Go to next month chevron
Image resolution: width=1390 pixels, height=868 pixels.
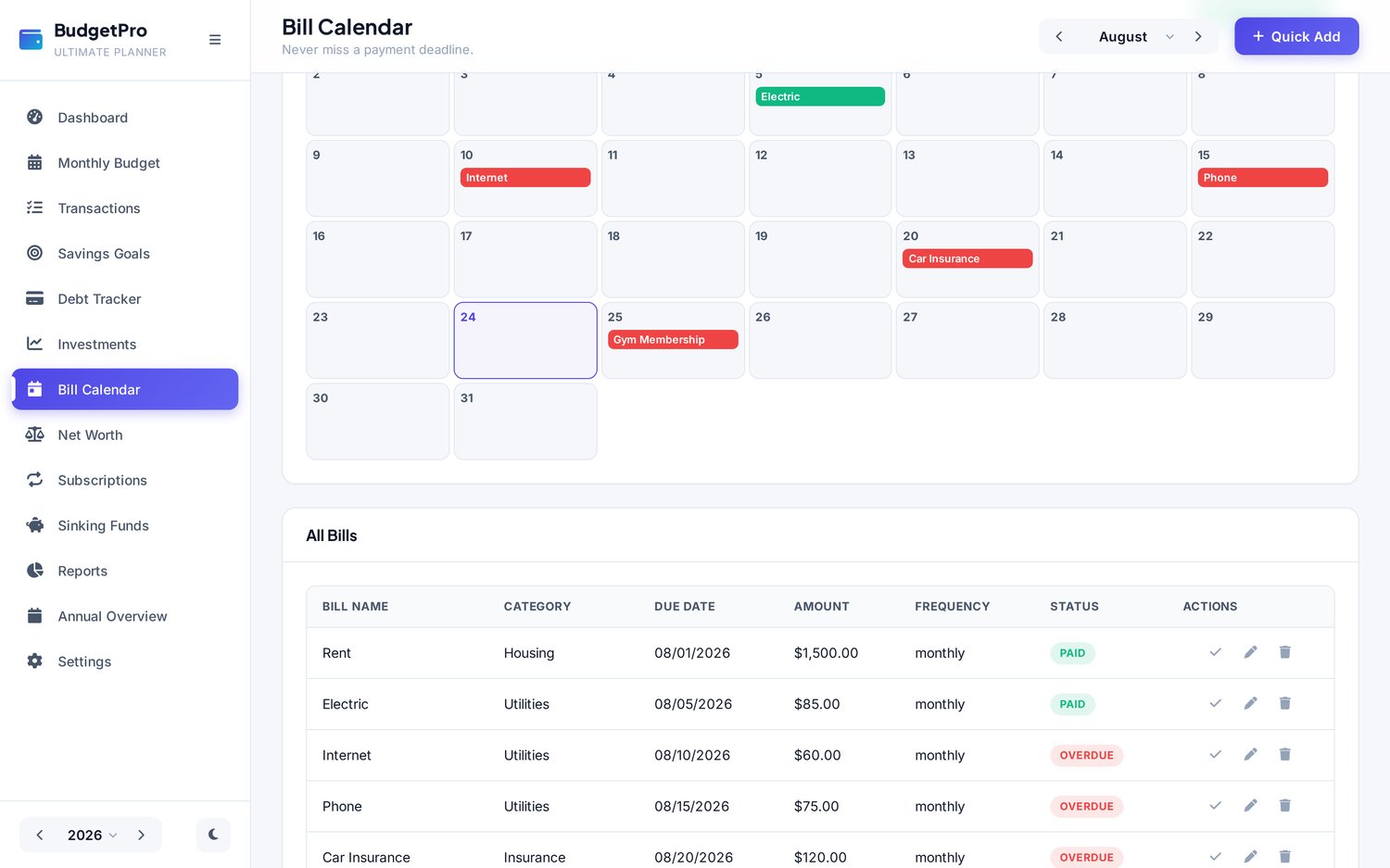tap(1198, 36)
